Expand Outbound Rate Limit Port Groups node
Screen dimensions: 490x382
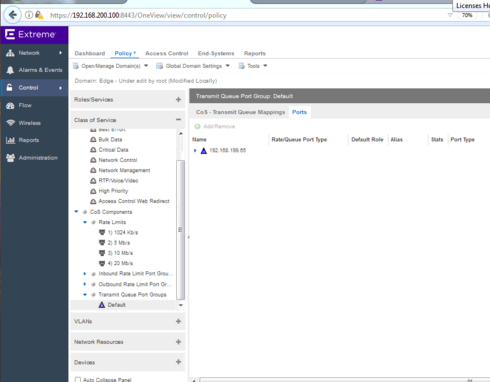point(85,284)
